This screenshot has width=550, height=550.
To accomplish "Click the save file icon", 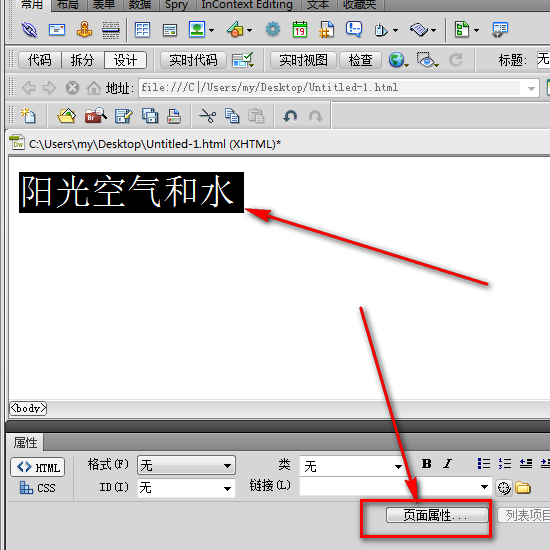I will pyautogui.click(x=123, y=116).
